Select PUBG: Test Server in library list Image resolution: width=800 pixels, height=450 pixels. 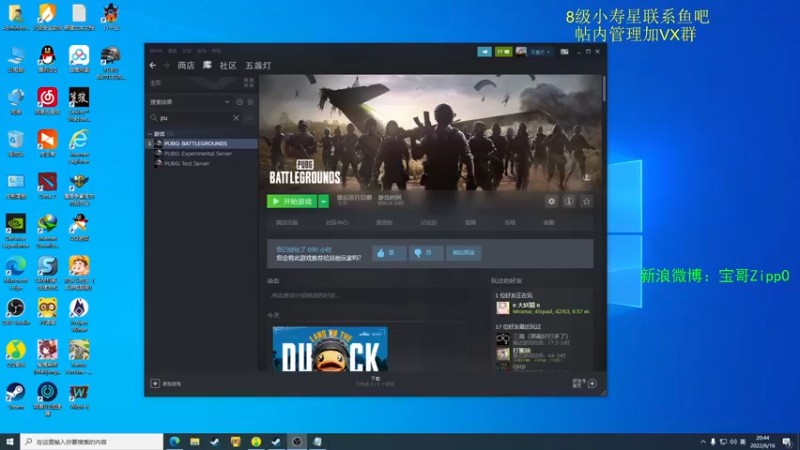202,164
